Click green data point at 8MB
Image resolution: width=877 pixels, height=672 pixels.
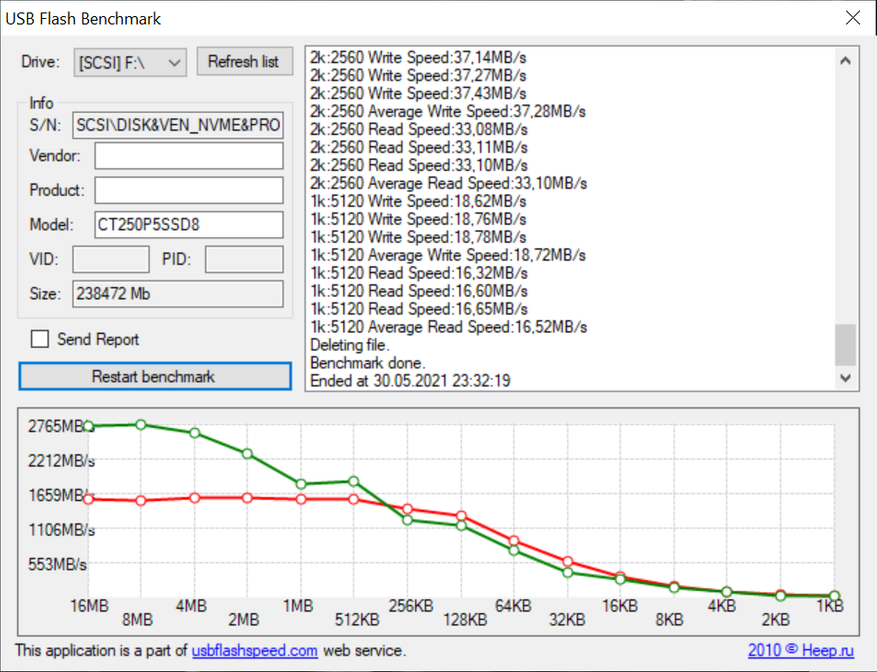pos(141,425)
